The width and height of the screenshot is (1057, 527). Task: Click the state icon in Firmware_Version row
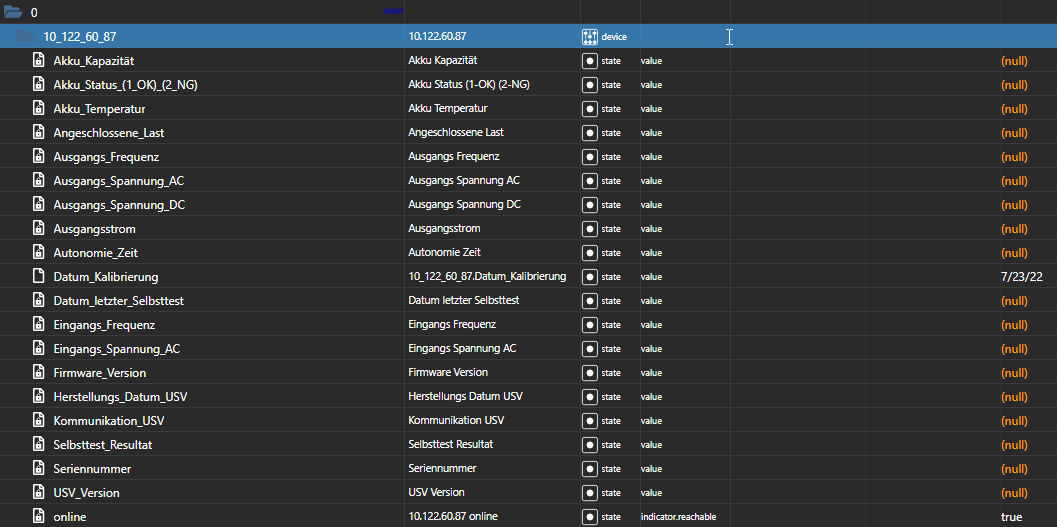pos(589,373)
